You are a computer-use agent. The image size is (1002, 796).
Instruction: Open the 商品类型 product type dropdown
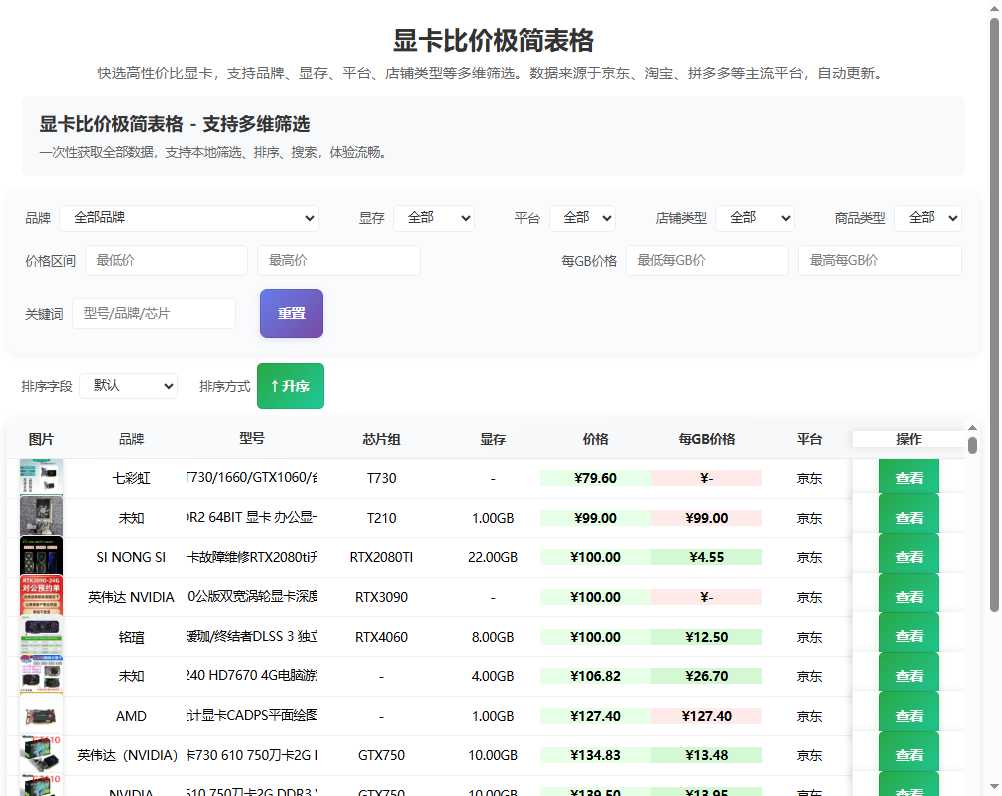pyautogui.click(x=928, y=217)
